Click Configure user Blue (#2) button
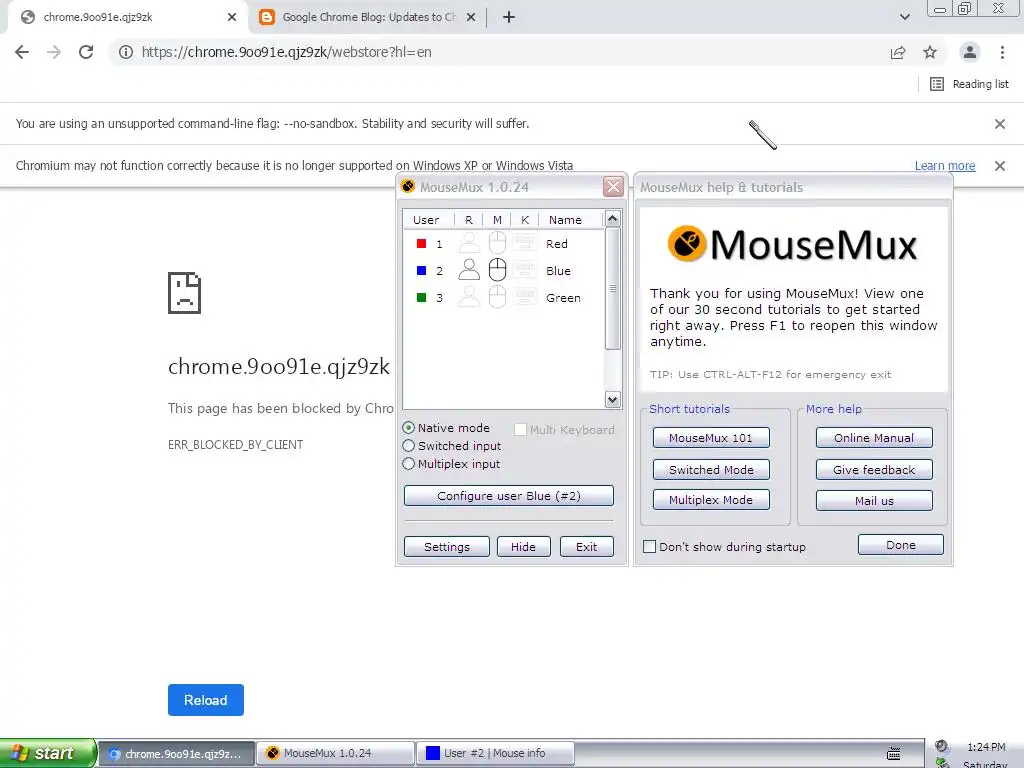Screen dimensions: 1024x768 coord(509,496)
